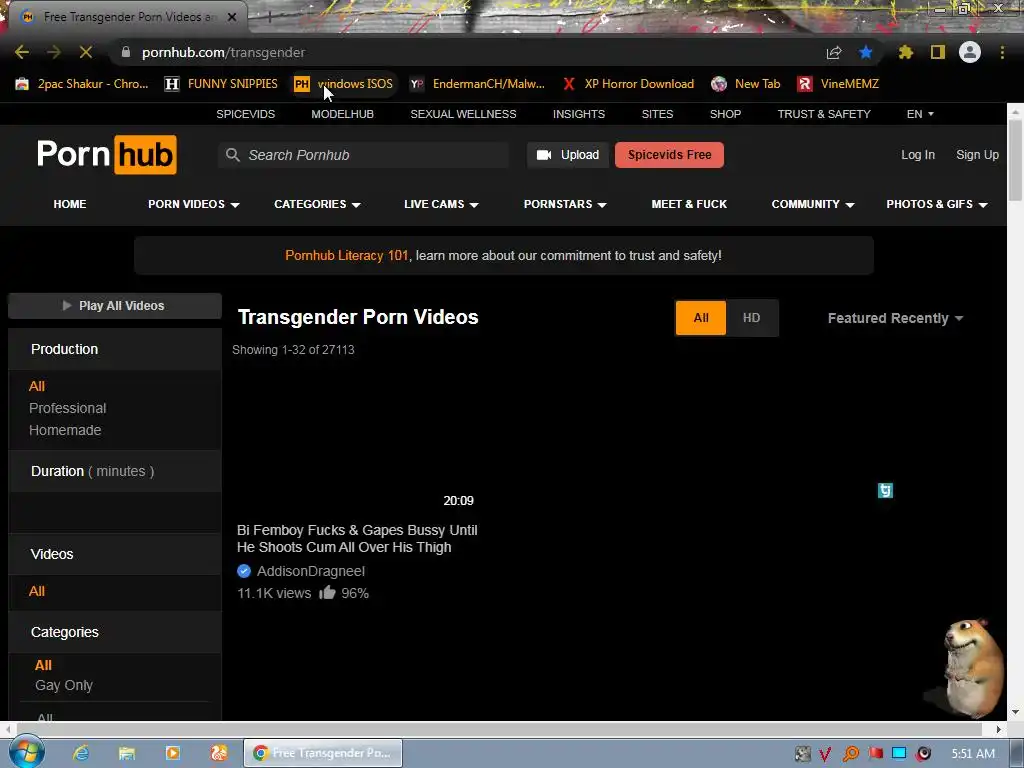Open INSIGHTS in the top bar

click(579, 114)
